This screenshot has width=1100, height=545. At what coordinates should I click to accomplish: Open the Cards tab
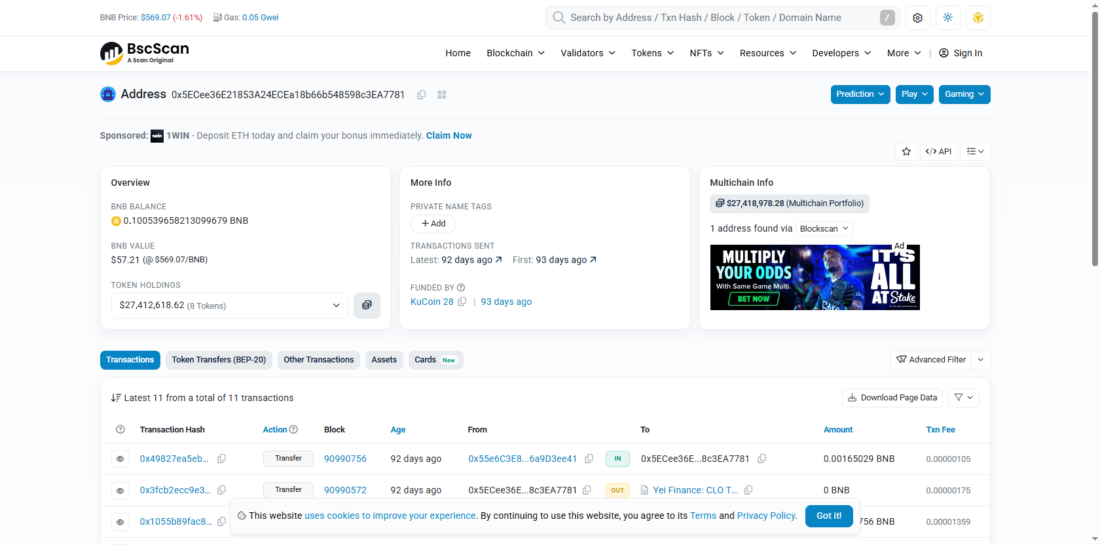click(436, 360)
